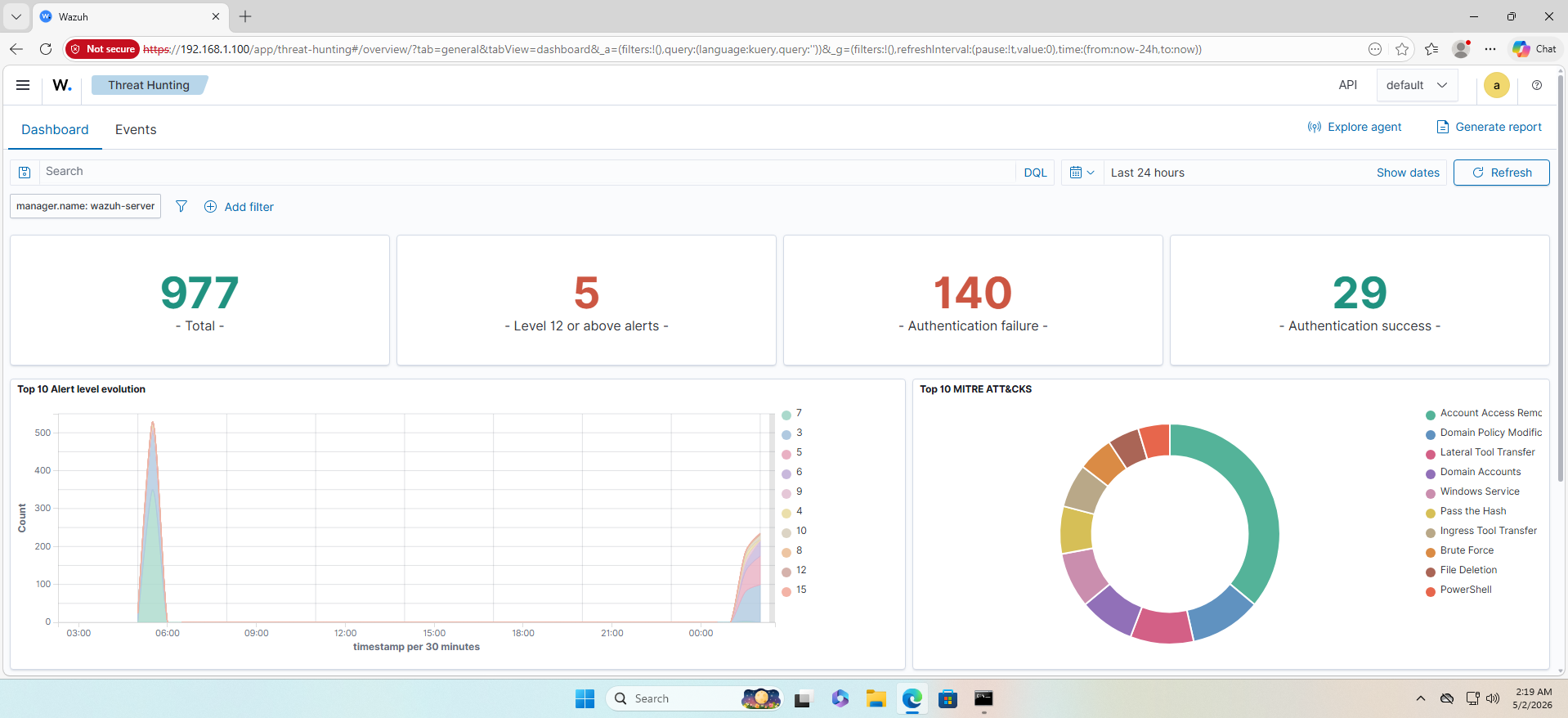Image resolution: width=1568 pixels, height=718 pixels.
Task: Open the help icon in header
Action: pyautogui.click(x=1537, y=85)
